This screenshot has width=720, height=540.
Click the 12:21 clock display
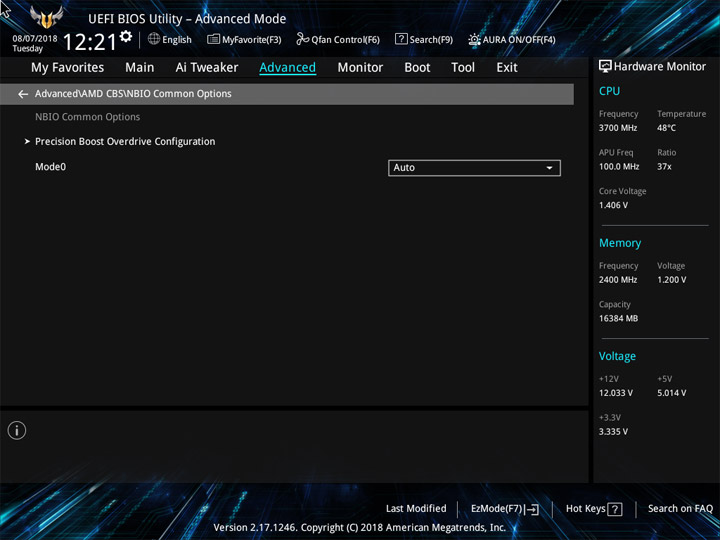pos(90,42)
